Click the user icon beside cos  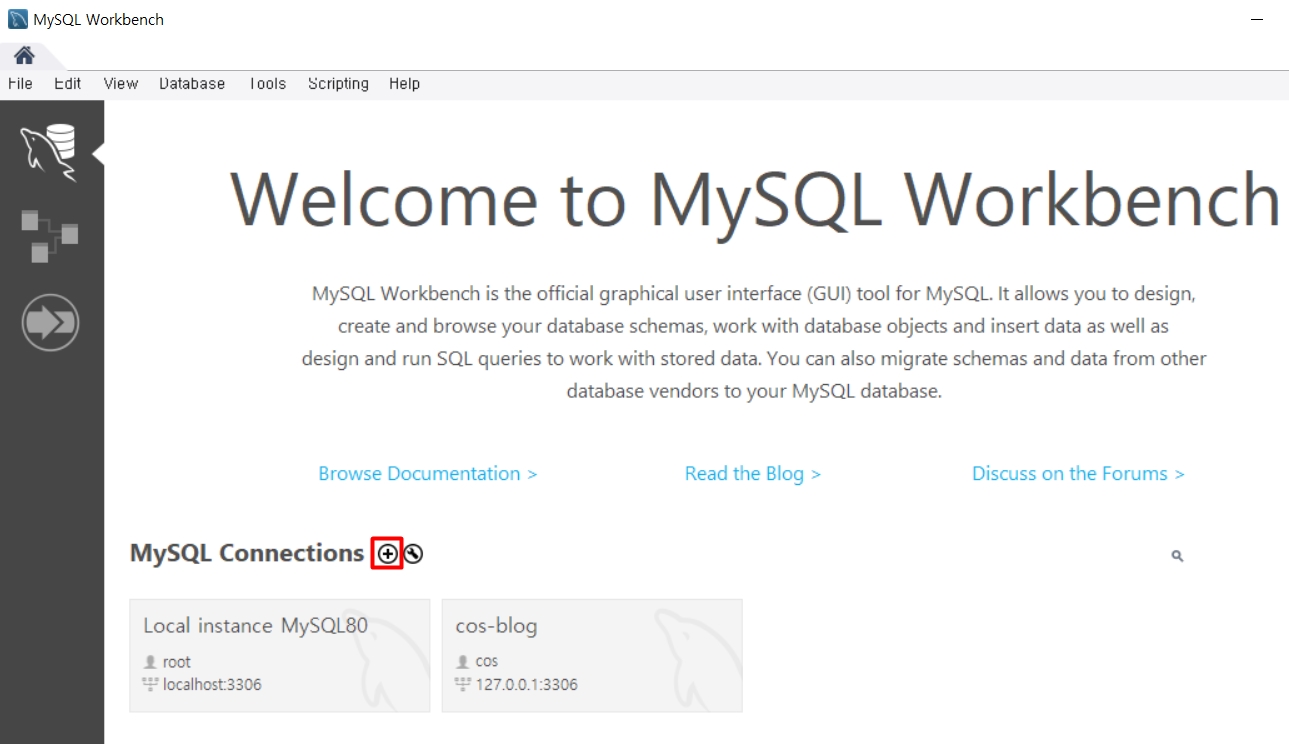click(463, 662)
